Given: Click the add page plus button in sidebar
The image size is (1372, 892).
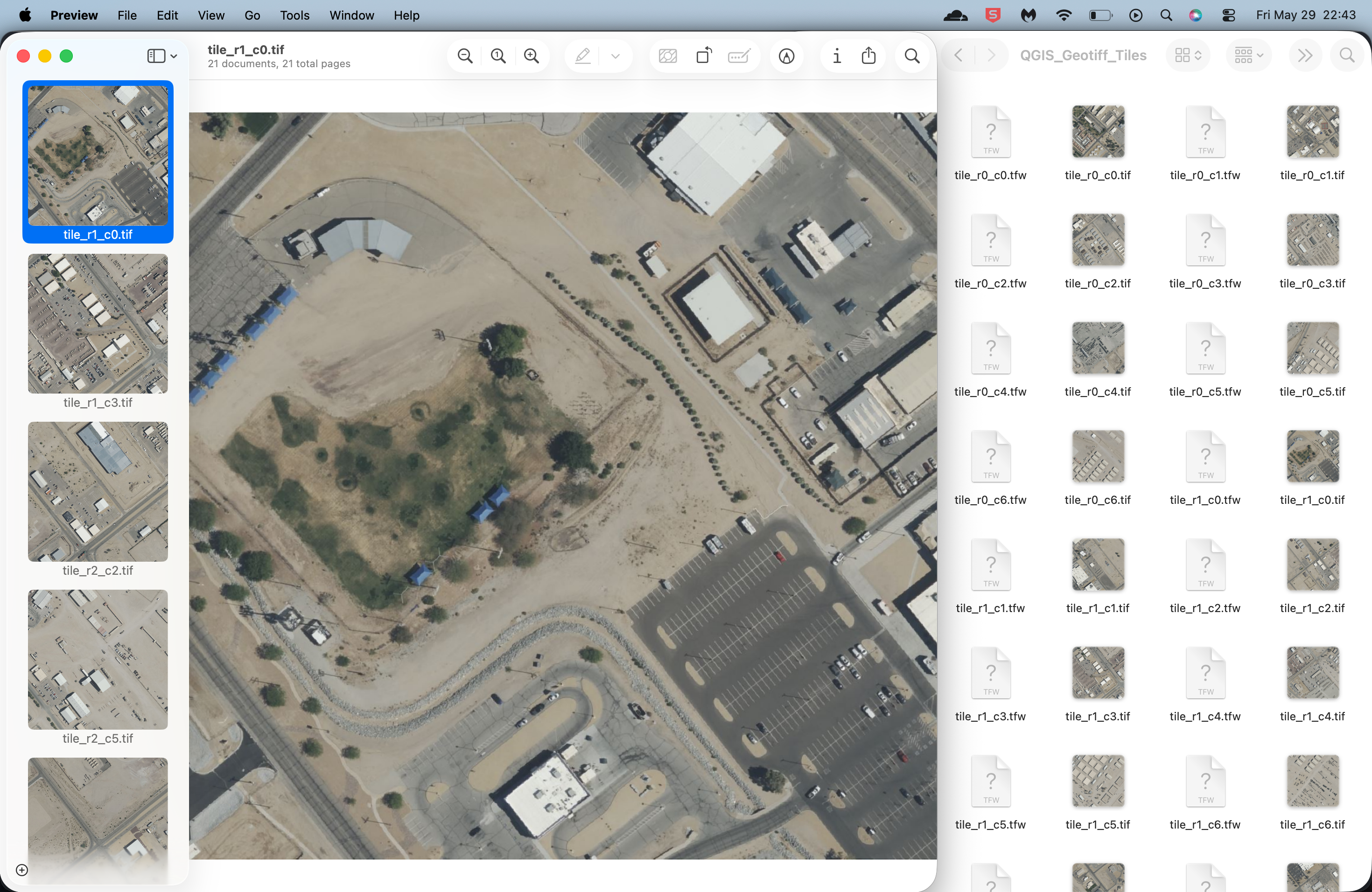Looking at the screenshot, I should click(x=22, y=870).
